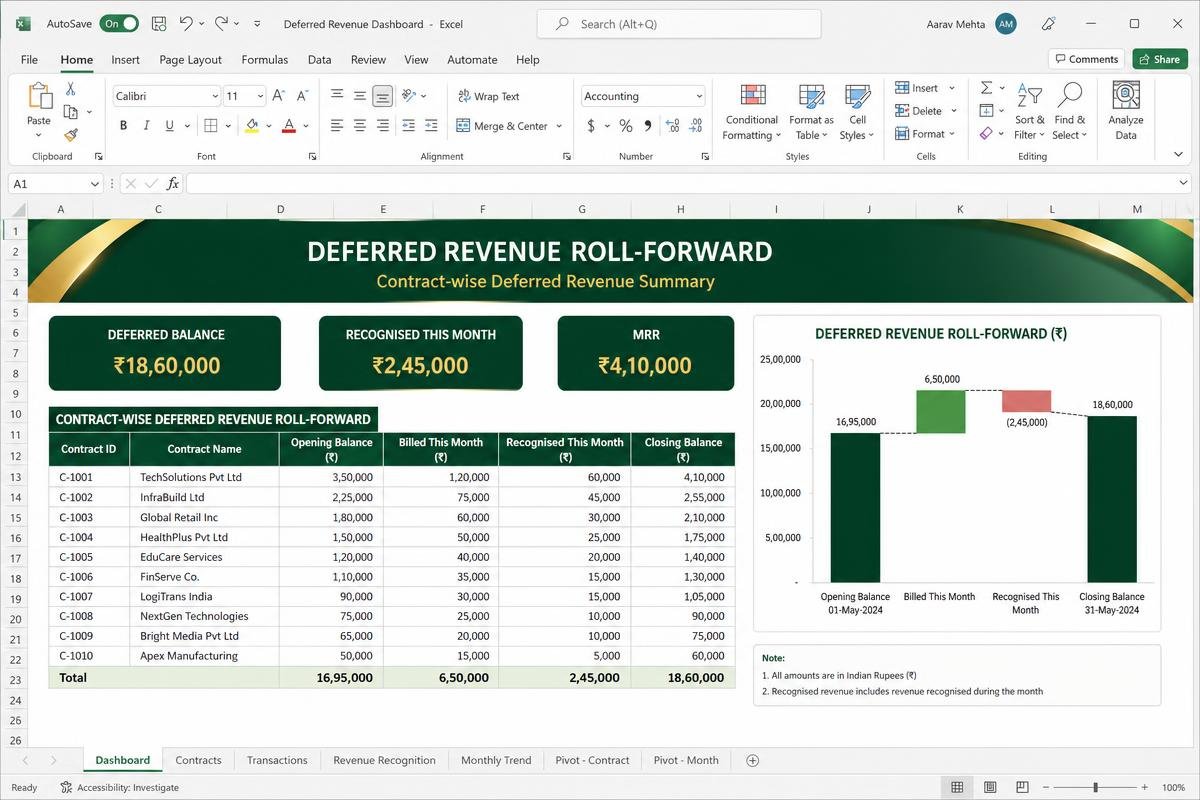Switch to Page Layout view in status bar
This screenshot has width=1200, height=800.
click(x=990, y=787)
